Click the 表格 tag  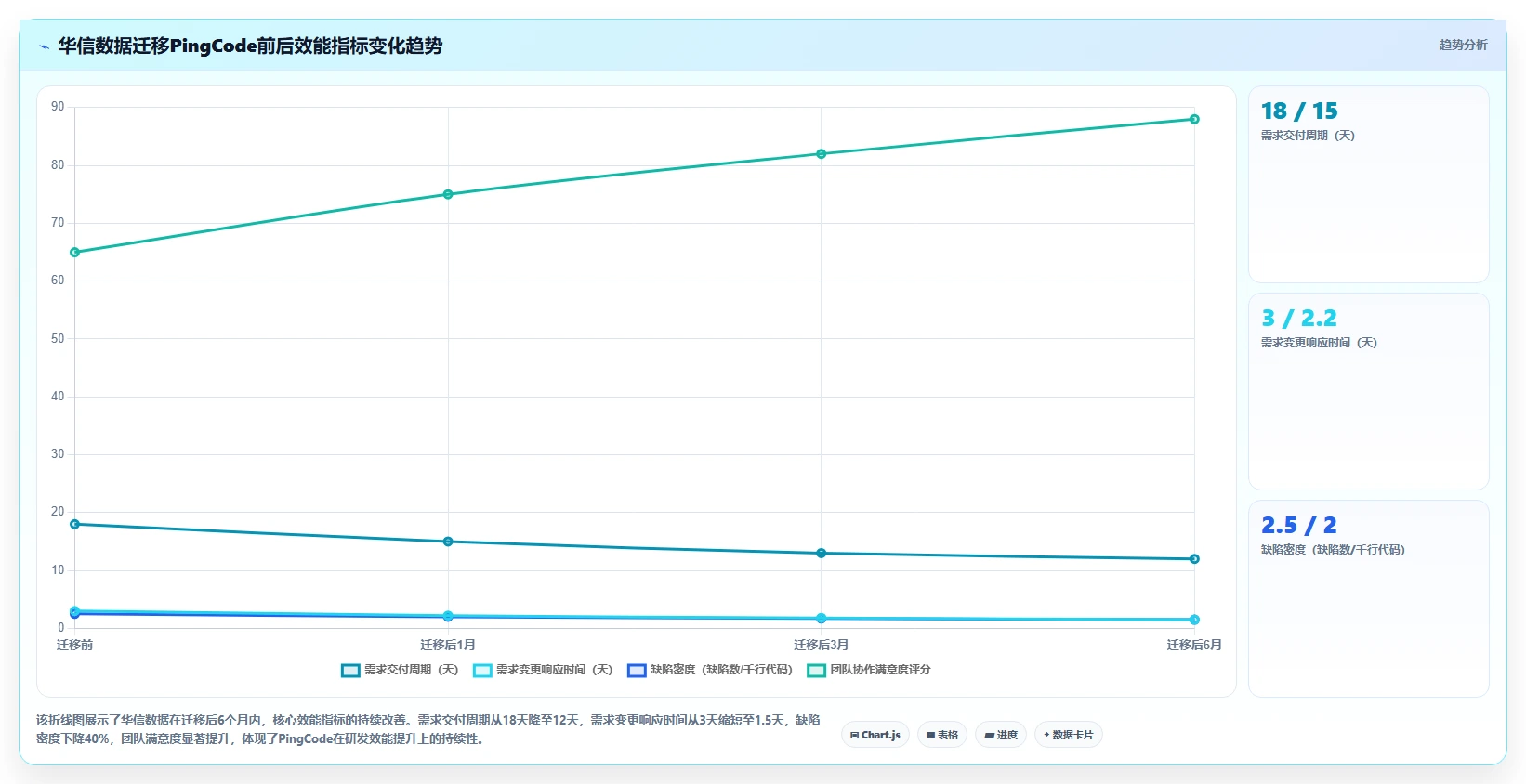click(x=942, y=735)
